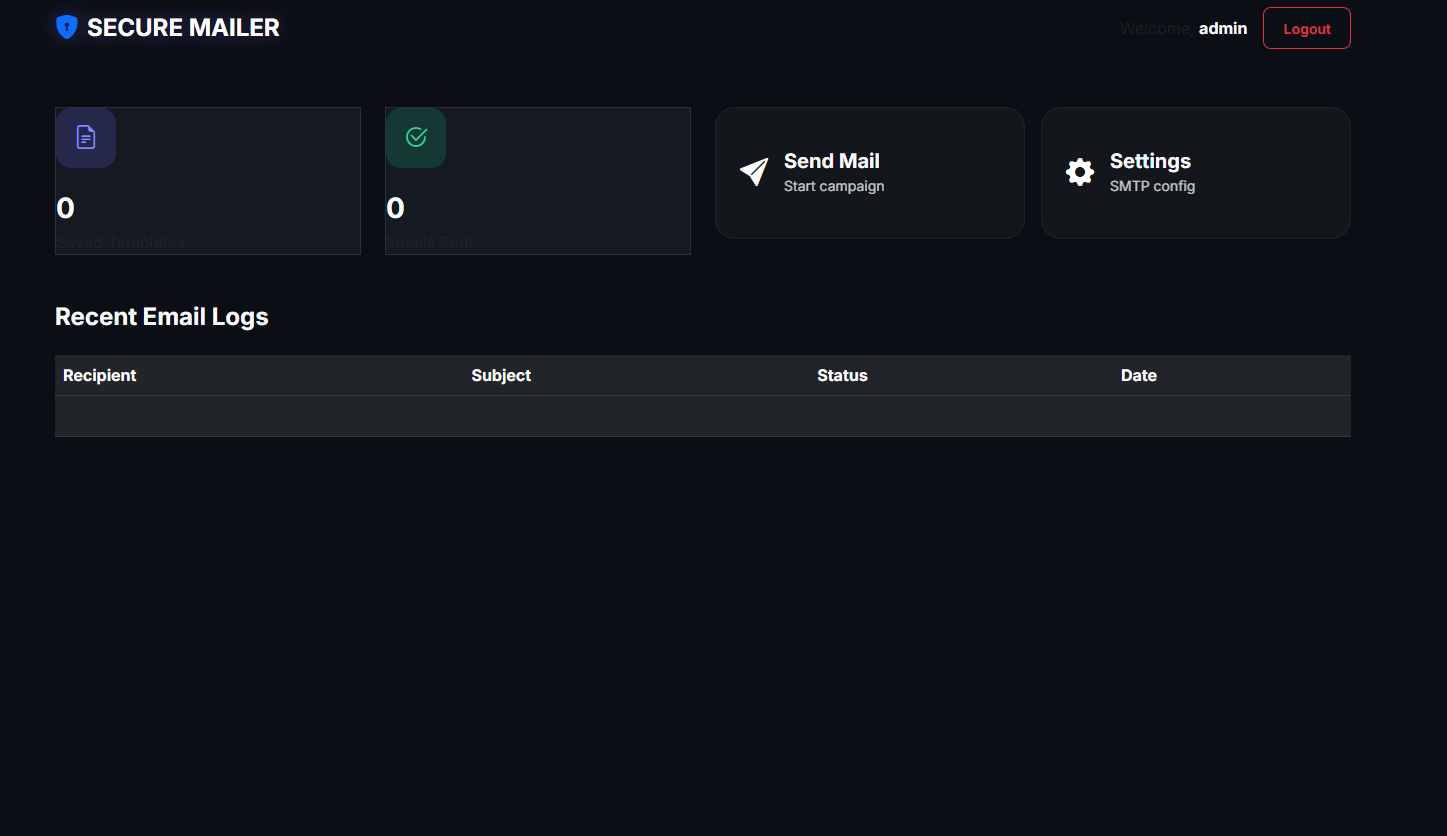Click the Send Mail card to start campaign

869,172
